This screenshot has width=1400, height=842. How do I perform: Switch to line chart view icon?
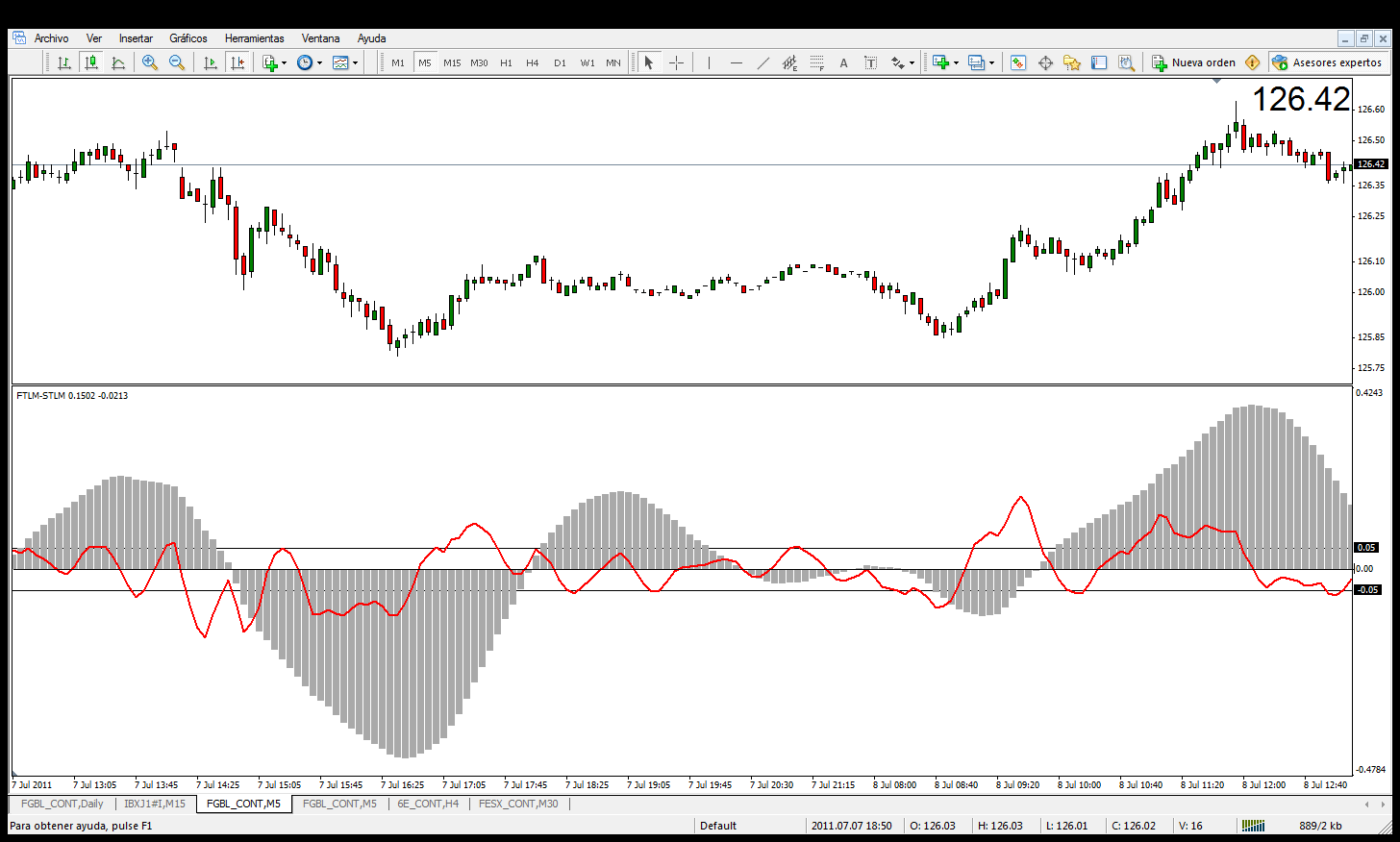pos(118,62)
